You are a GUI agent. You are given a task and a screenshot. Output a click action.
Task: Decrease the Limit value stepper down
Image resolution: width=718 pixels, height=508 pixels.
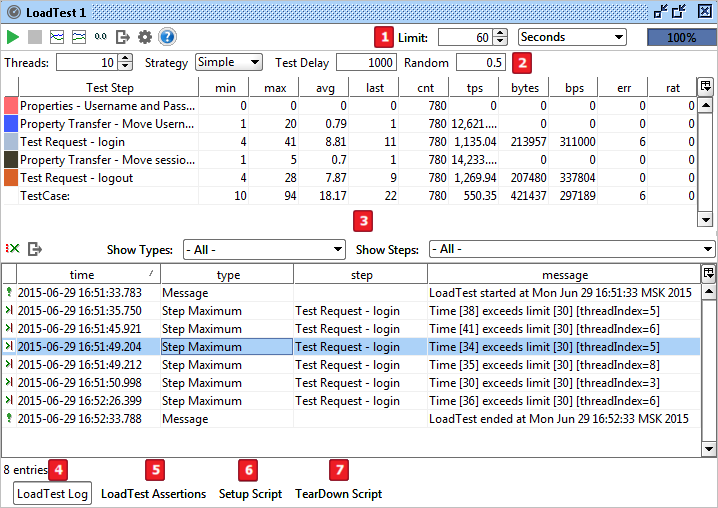click(501, 41)
